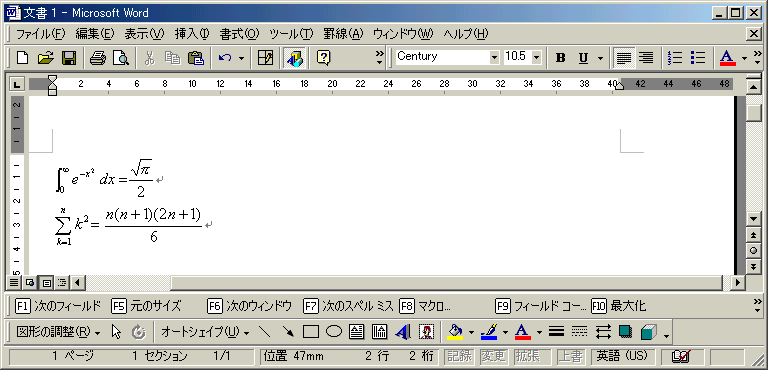The image size is (768, 370).
Task: Open Line Style thickness options
Action: (x=556, y=332)
